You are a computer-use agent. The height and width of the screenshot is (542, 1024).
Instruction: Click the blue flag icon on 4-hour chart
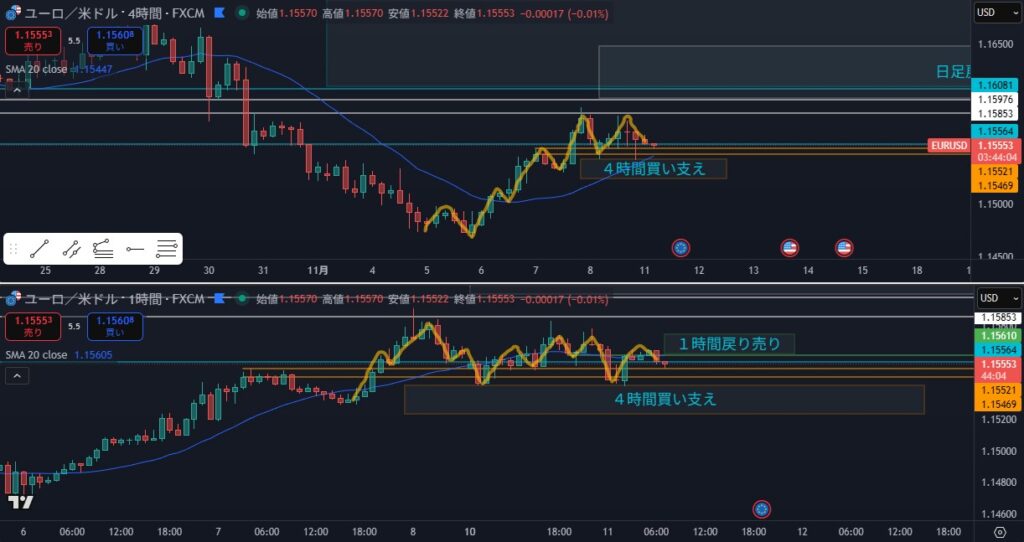(219, 14)
